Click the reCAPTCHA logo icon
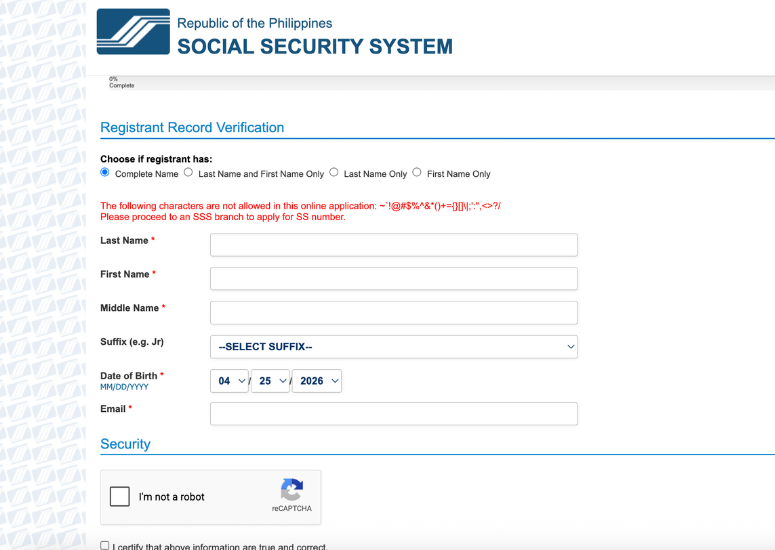The width and height of the screenshot is (775, 550). tap(292, 490)
